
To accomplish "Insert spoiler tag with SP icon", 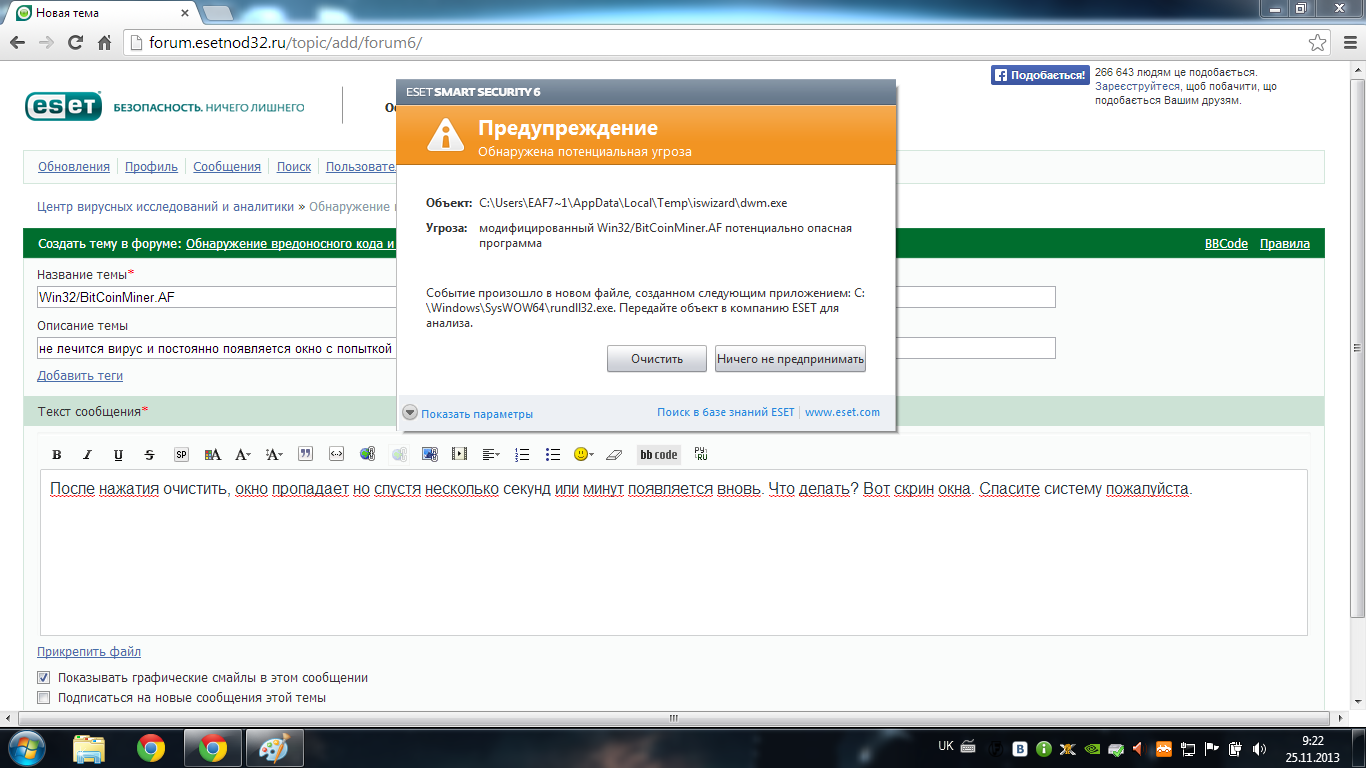I will 181,454.
